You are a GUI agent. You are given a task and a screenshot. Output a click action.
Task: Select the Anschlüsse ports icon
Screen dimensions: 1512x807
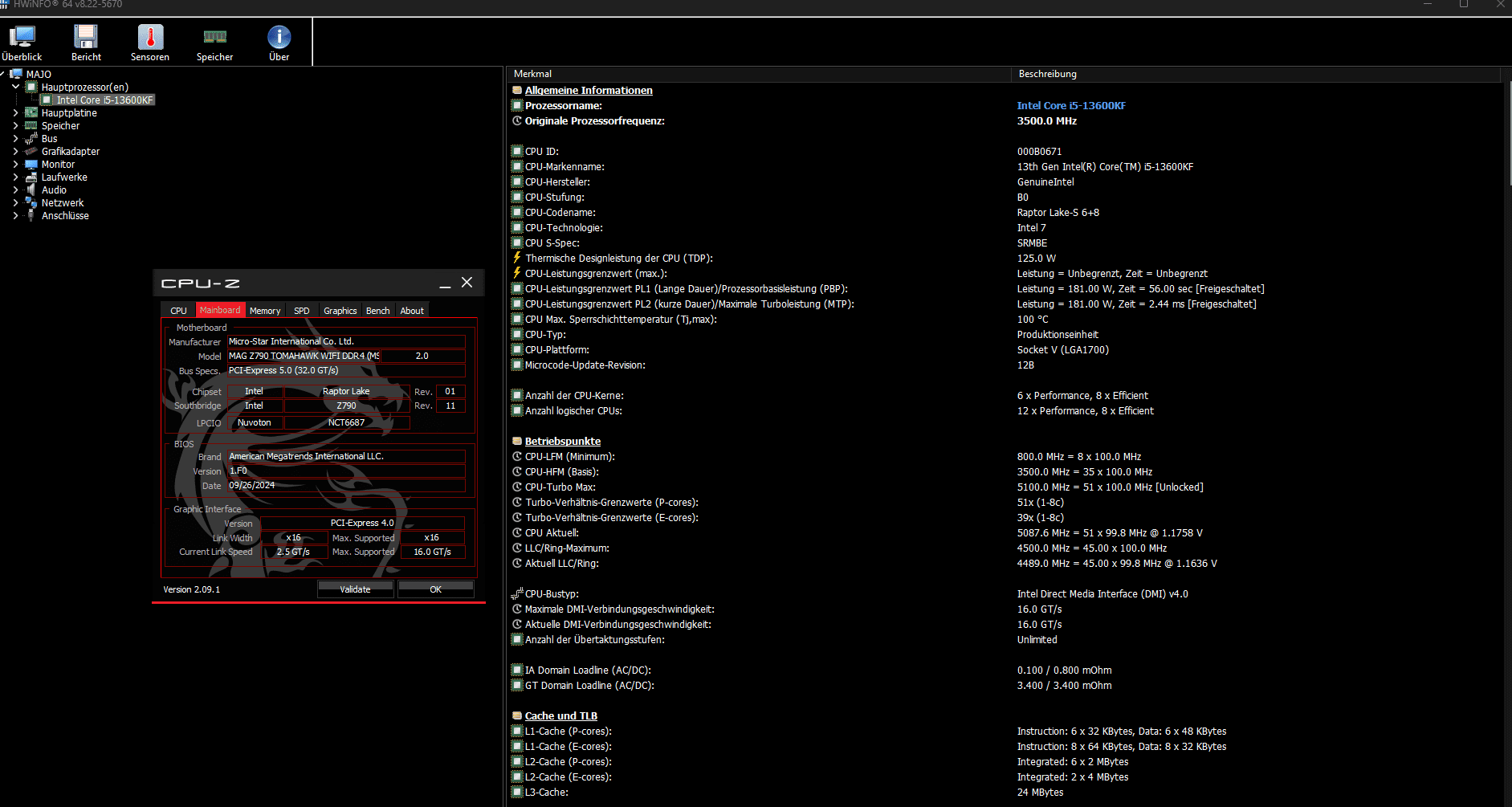click(31, 215)
